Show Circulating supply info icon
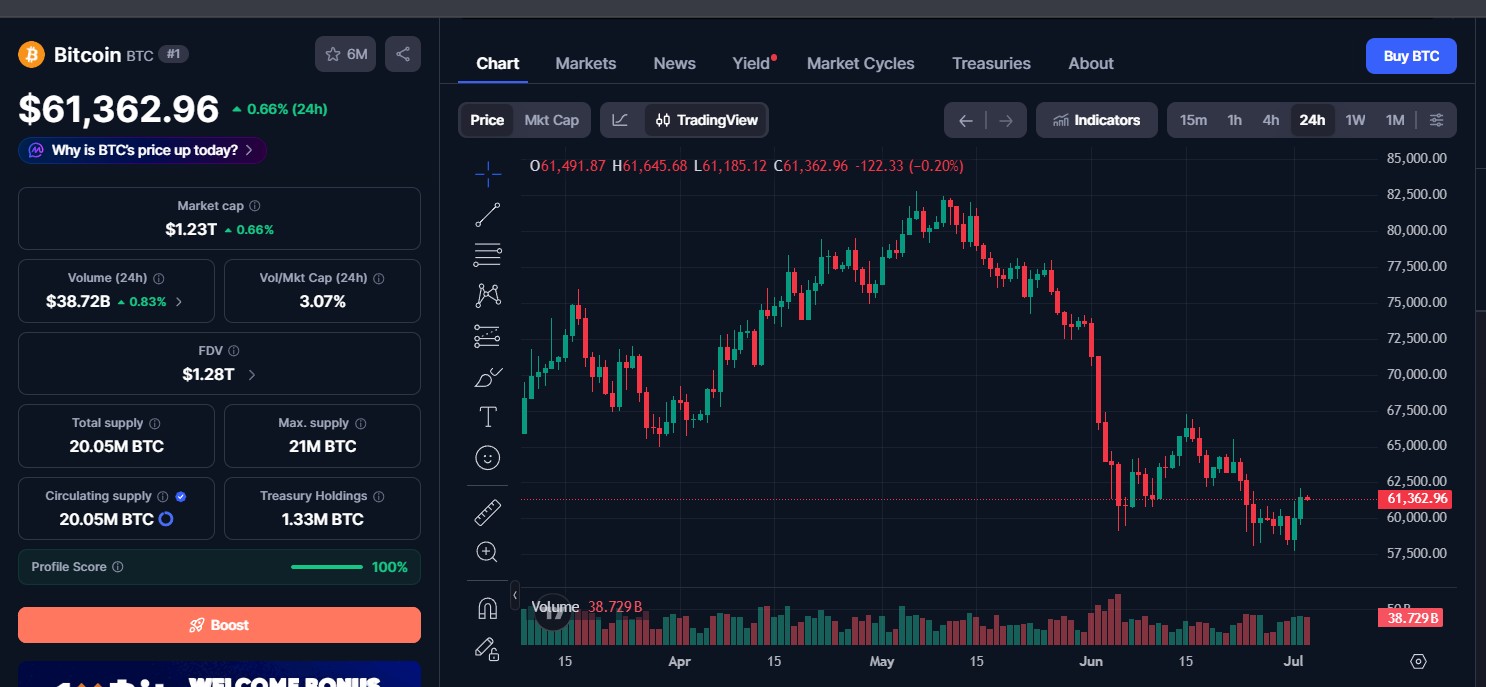Screen dimensions: 1486x687 coord(163,496)
